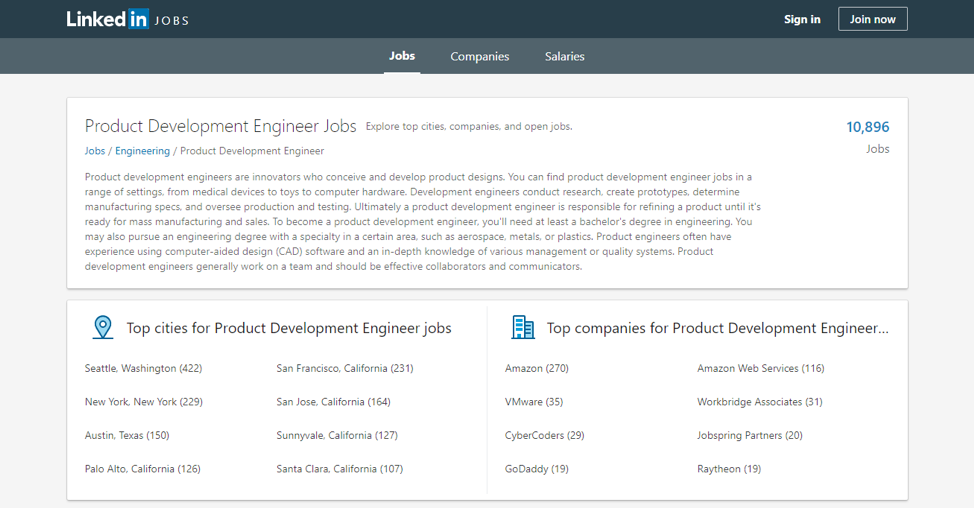974x508 pixels.
Task: Click the Product Development Engineer breadcrumb text
Action: click(252, 151)
